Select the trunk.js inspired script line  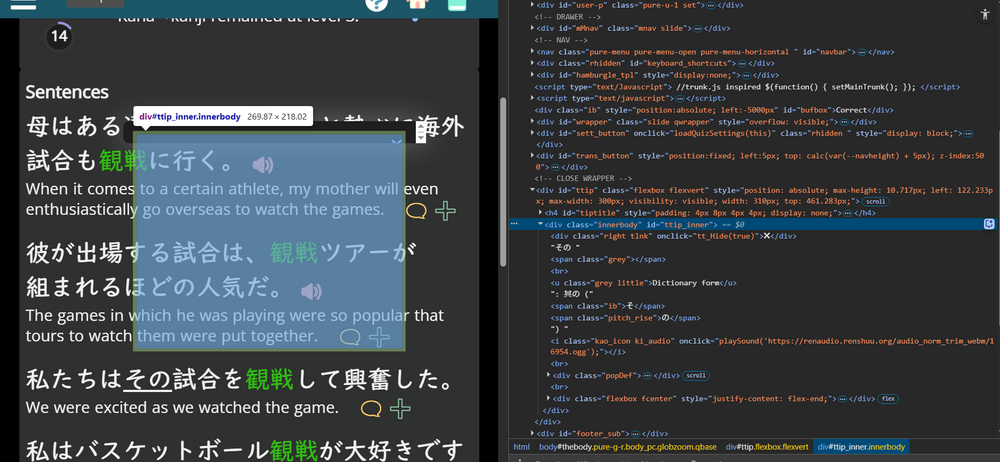tap(747, 87)
